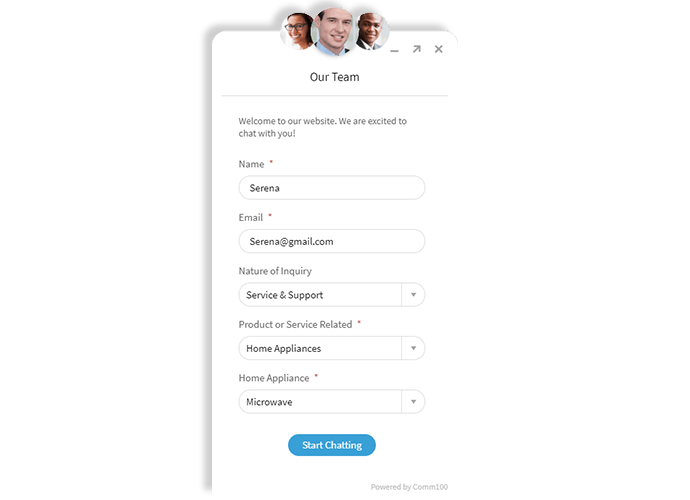
Task: Click the Email field label
Action: click(x=250, y=217)
